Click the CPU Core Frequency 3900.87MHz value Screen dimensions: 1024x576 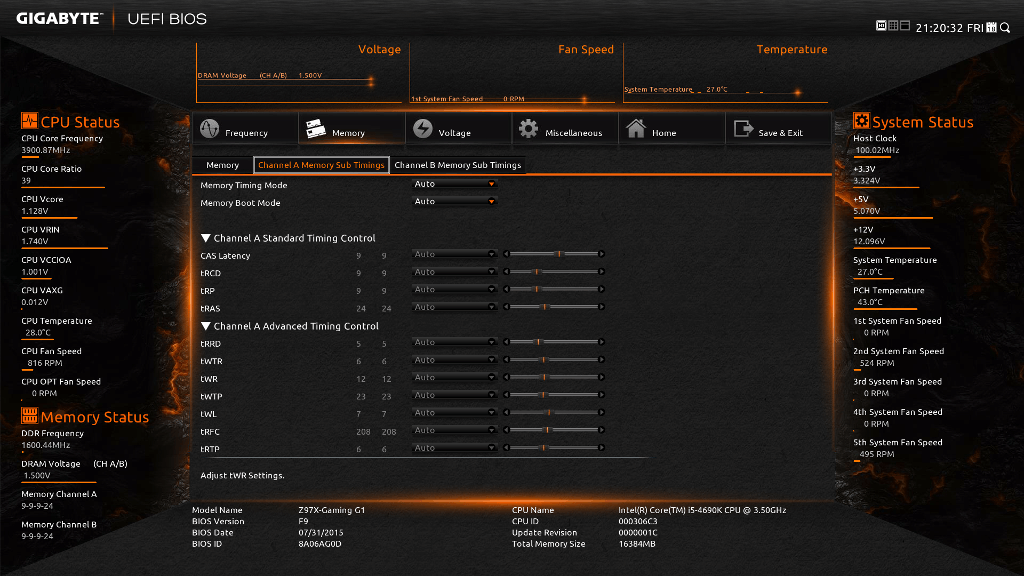point(46,150)
